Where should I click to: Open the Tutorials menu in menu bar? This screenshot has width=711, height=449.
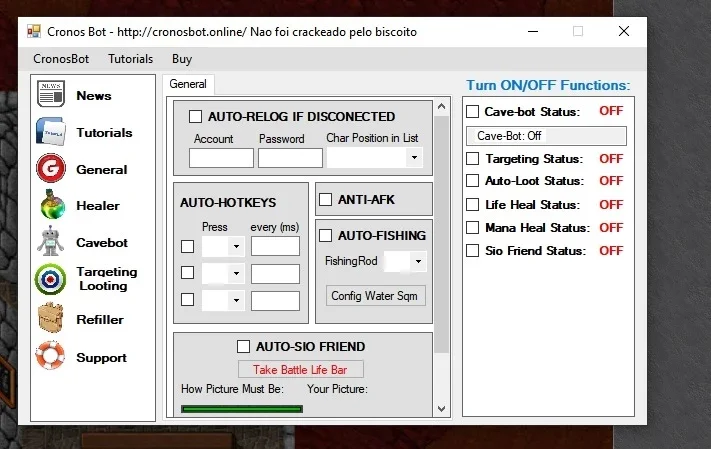[x=131, y=59]
